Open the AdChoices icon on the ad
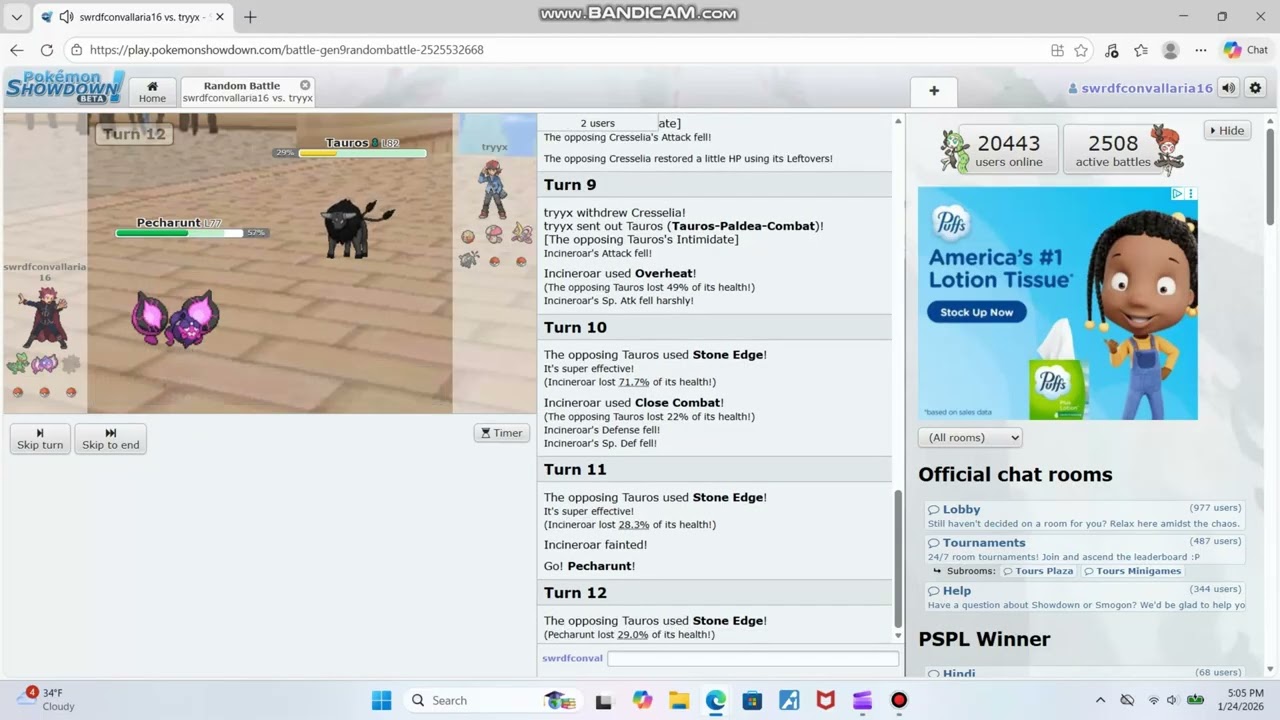 [1177, 193]
